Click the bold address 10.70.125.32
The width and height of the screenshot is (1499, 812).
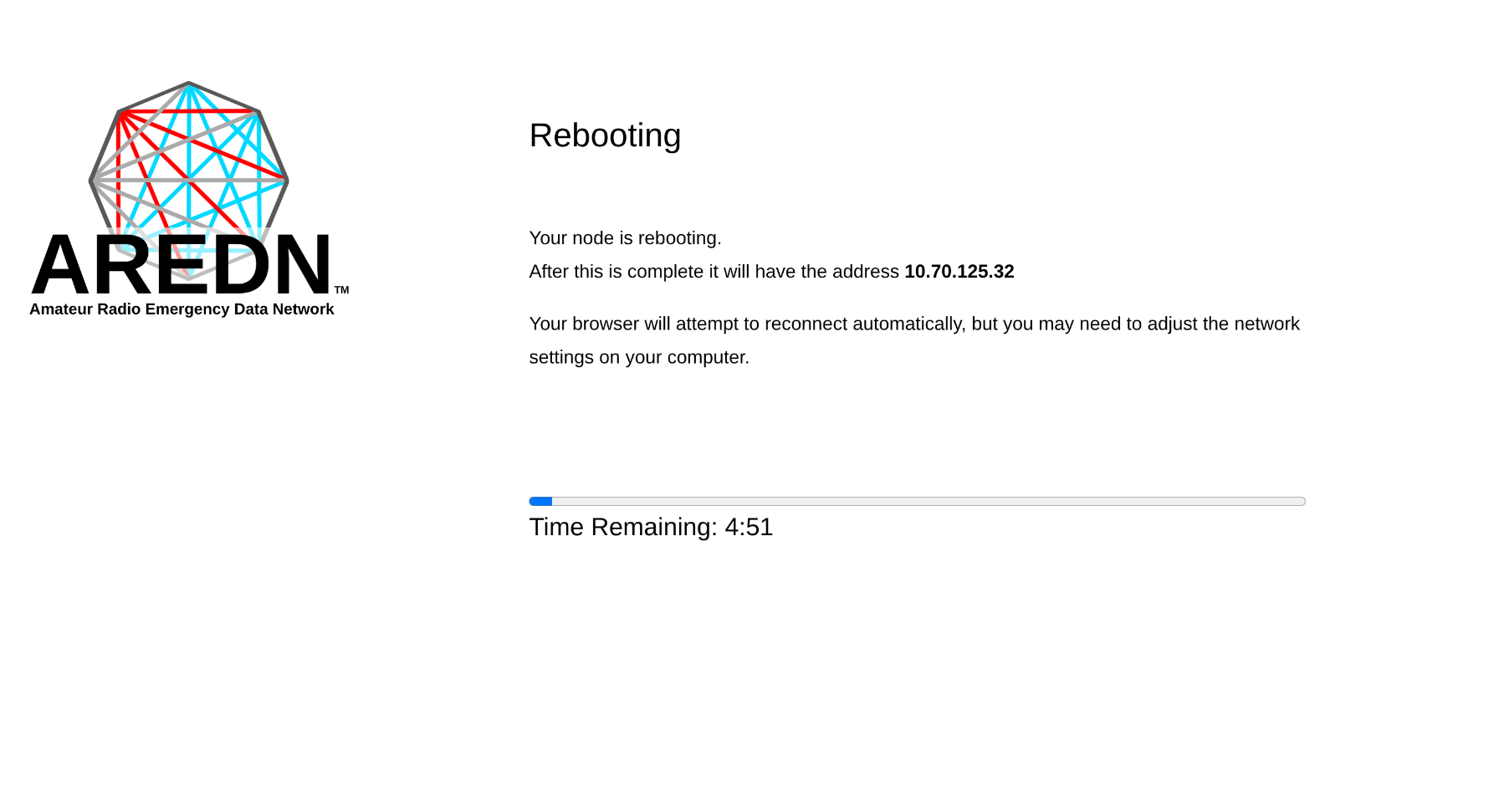point(959,272)
